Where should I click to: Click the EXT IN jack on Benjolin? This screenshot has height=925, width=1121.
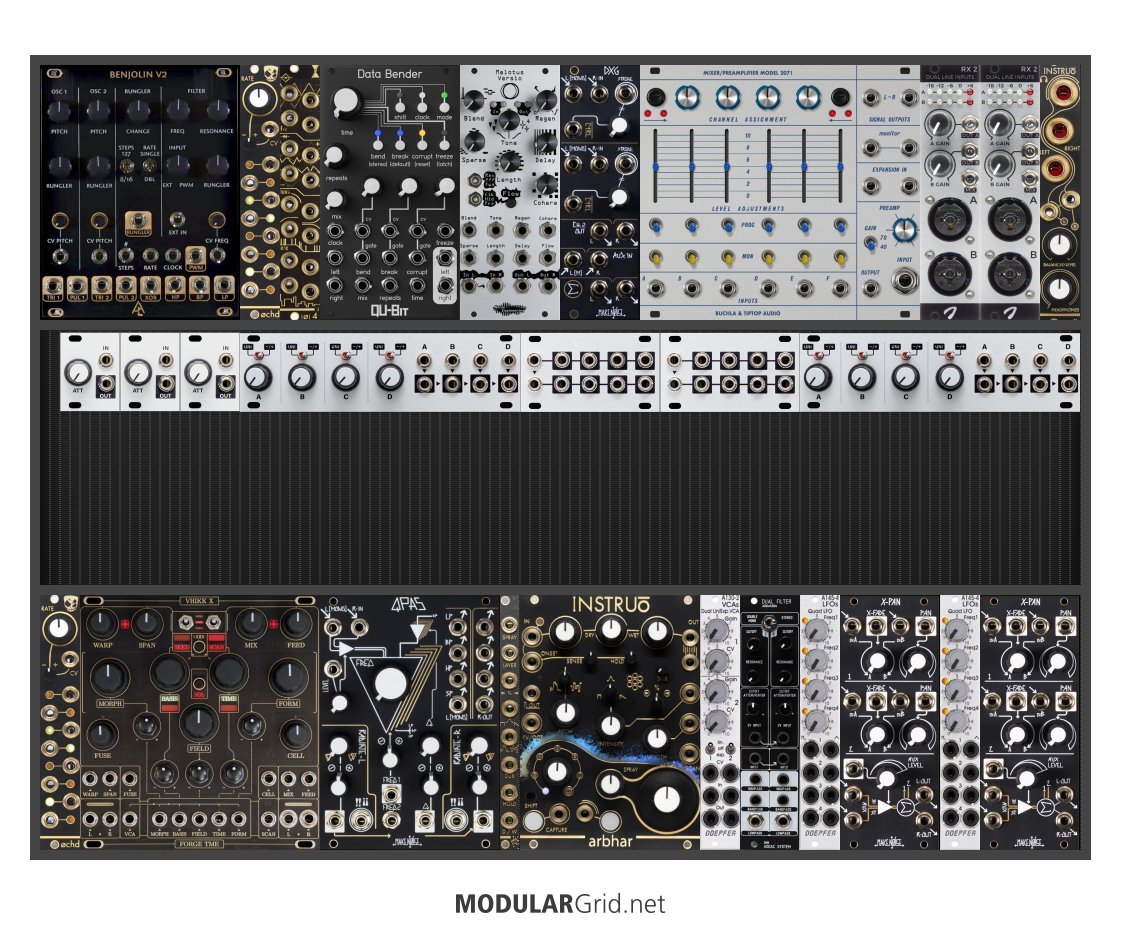pos(177,220)
